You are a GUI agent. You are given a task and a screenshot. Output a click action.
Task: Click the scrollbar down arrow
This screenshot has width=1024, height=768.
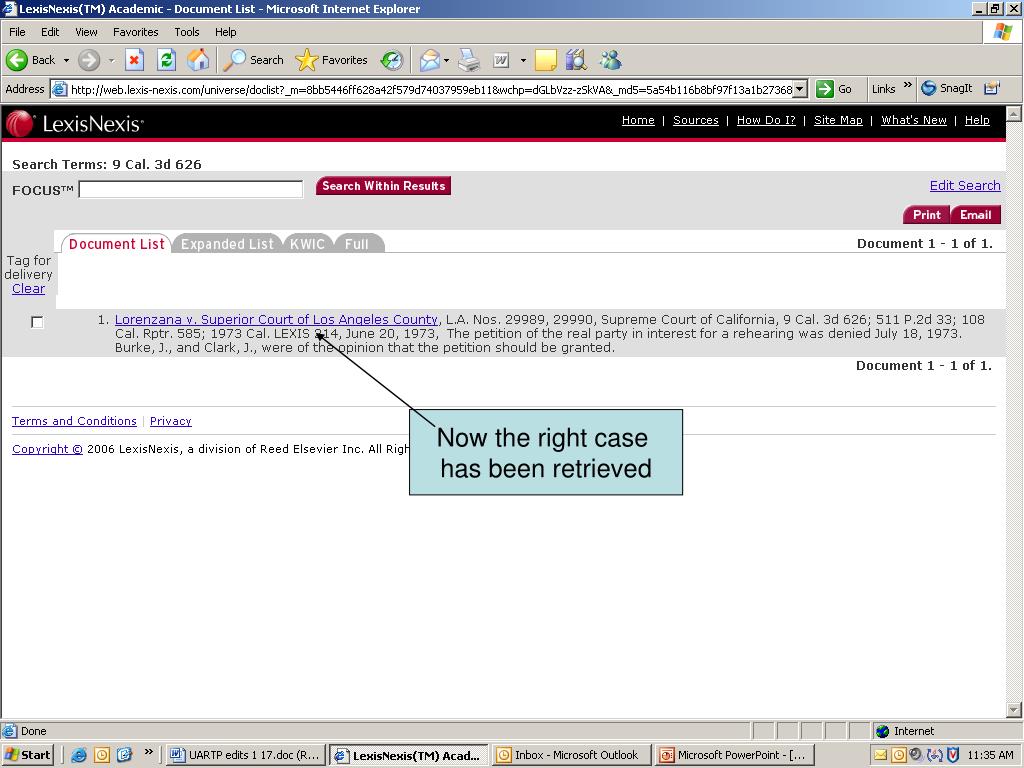[x=1014, y=710]
